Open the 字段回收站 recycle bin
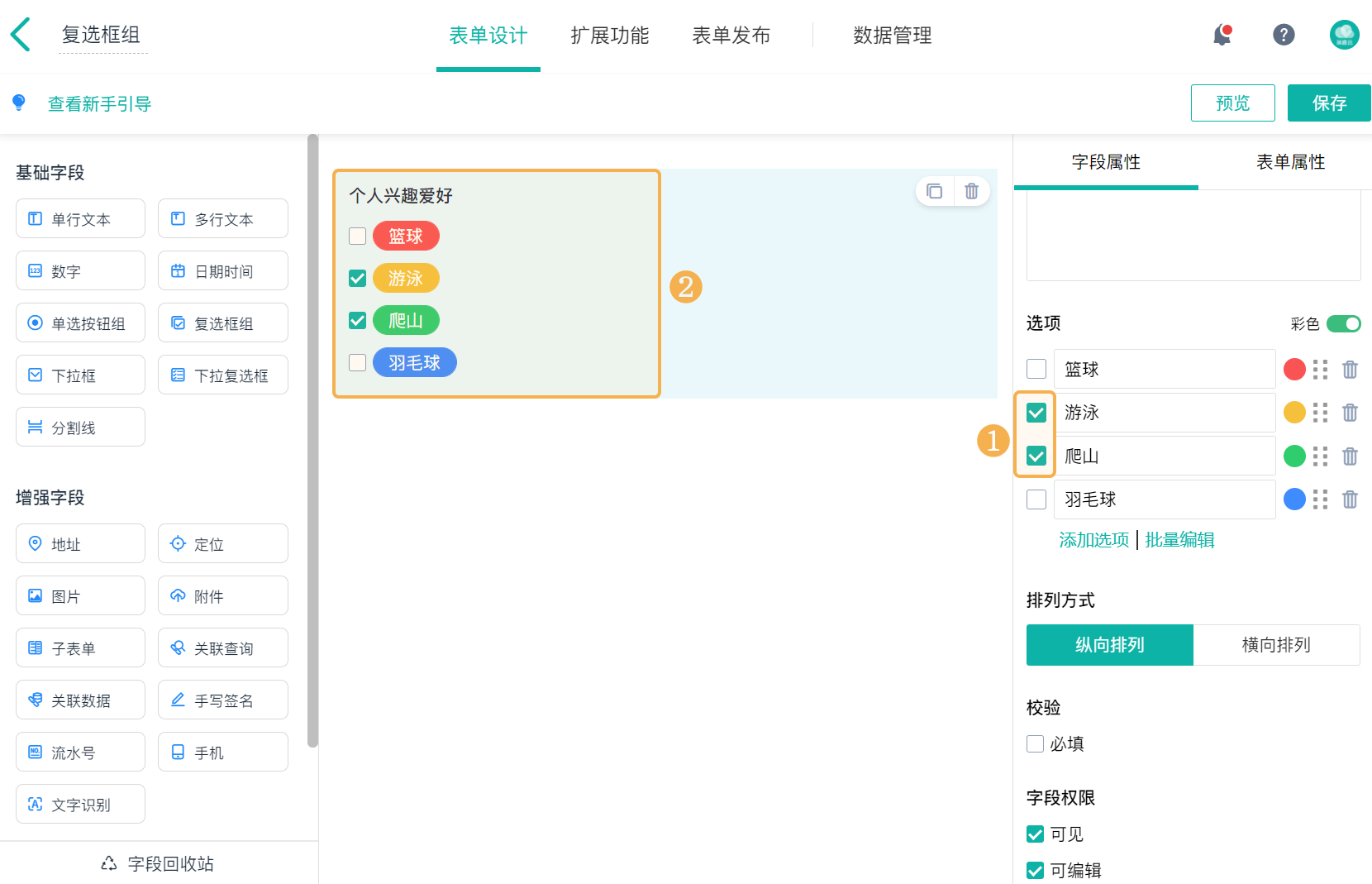This screenshot has height=884, width=1372. (158, 863)
